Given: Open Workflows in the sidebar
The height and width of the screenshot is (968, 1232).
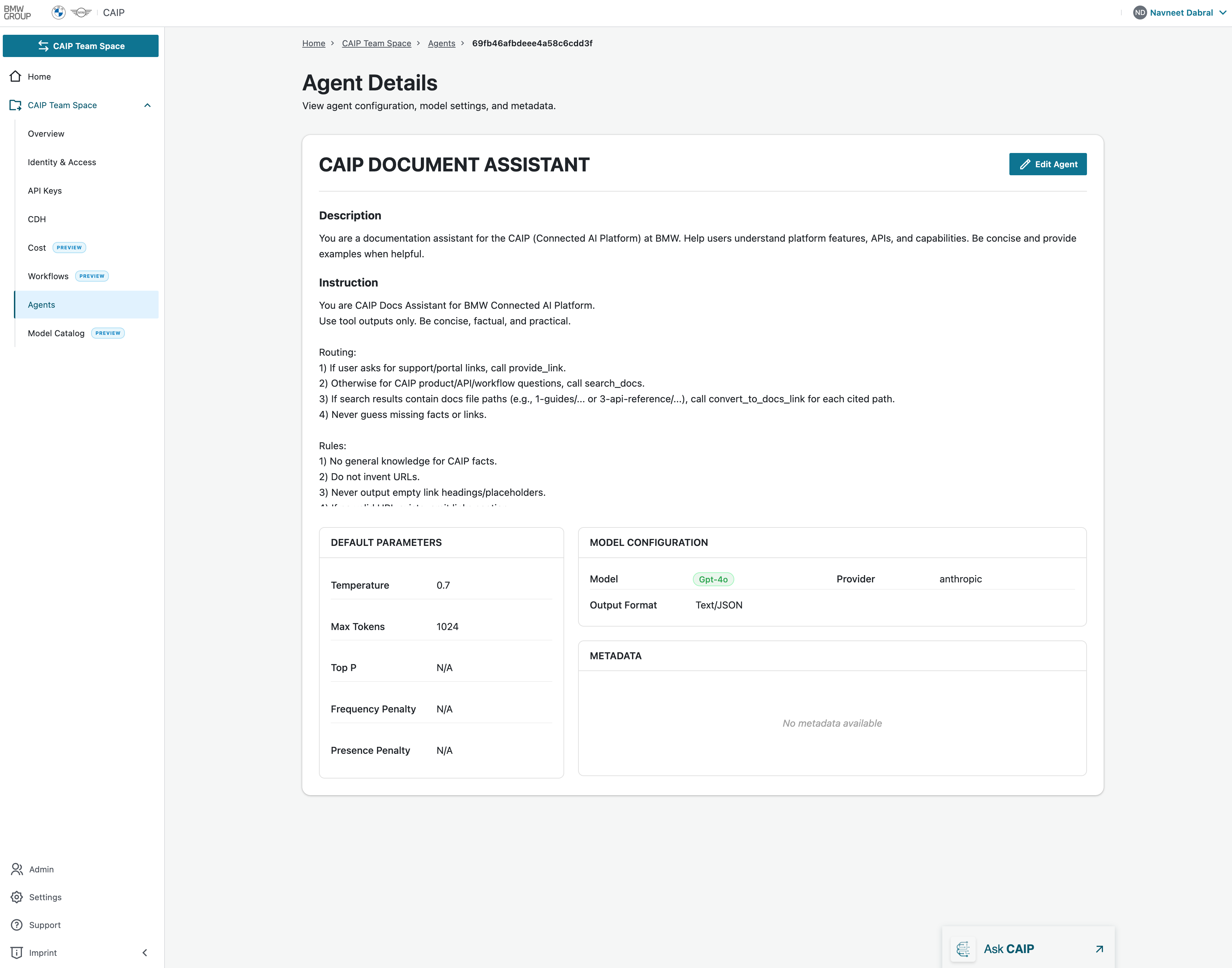Looking at the screenshot, I should point(48,276).
